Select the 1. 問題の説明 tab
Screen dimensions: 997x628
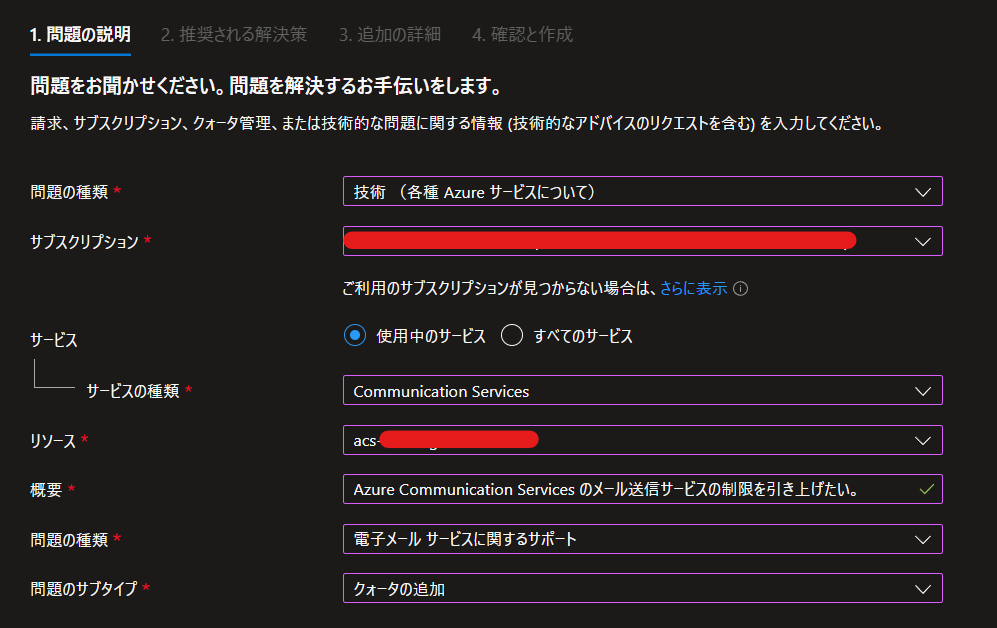(80, 34)
